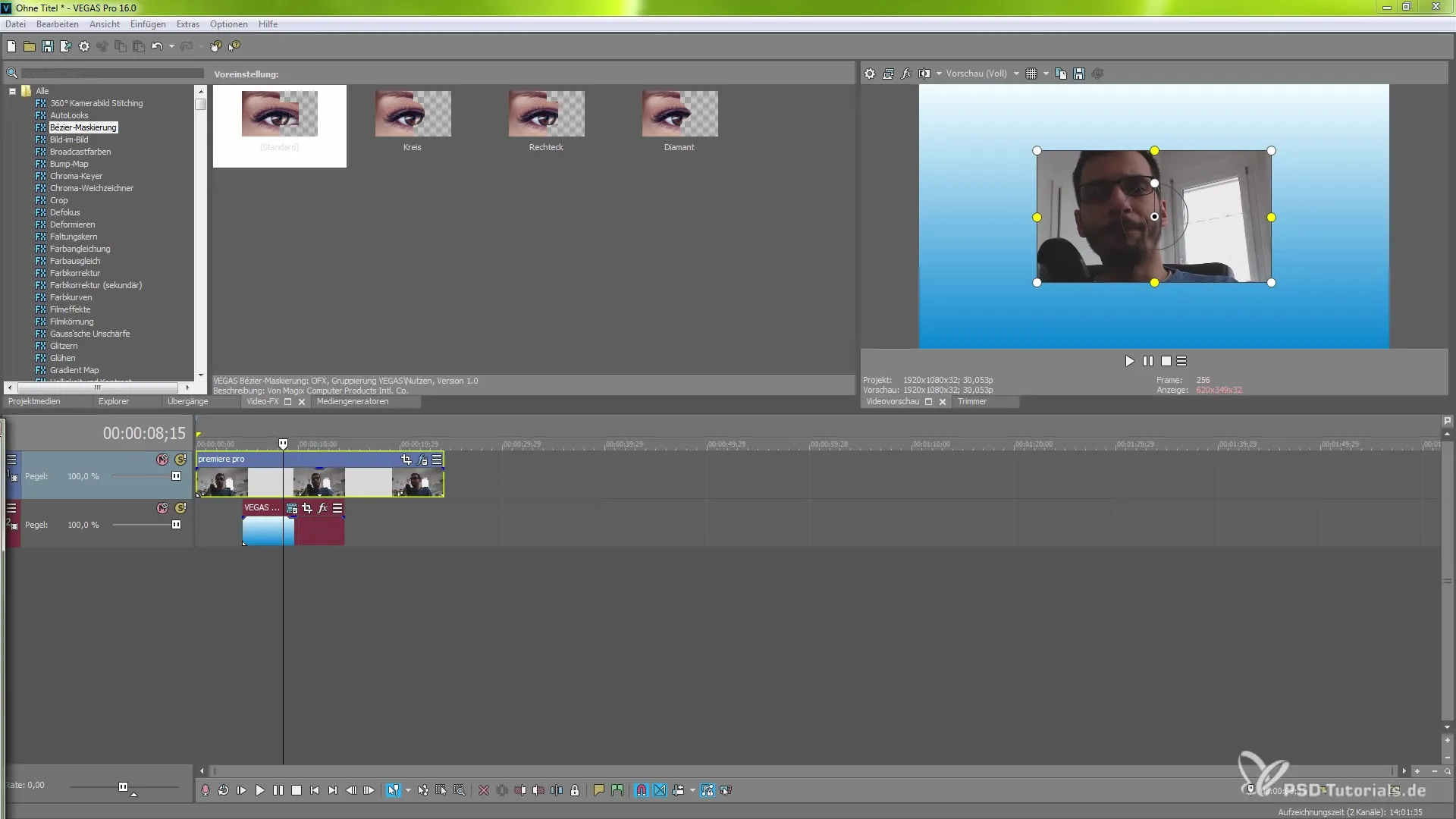This screenshot has width=1456, height=819.
Task: Toggle external monitor preview icon
Action: click(x=888, y=74)
